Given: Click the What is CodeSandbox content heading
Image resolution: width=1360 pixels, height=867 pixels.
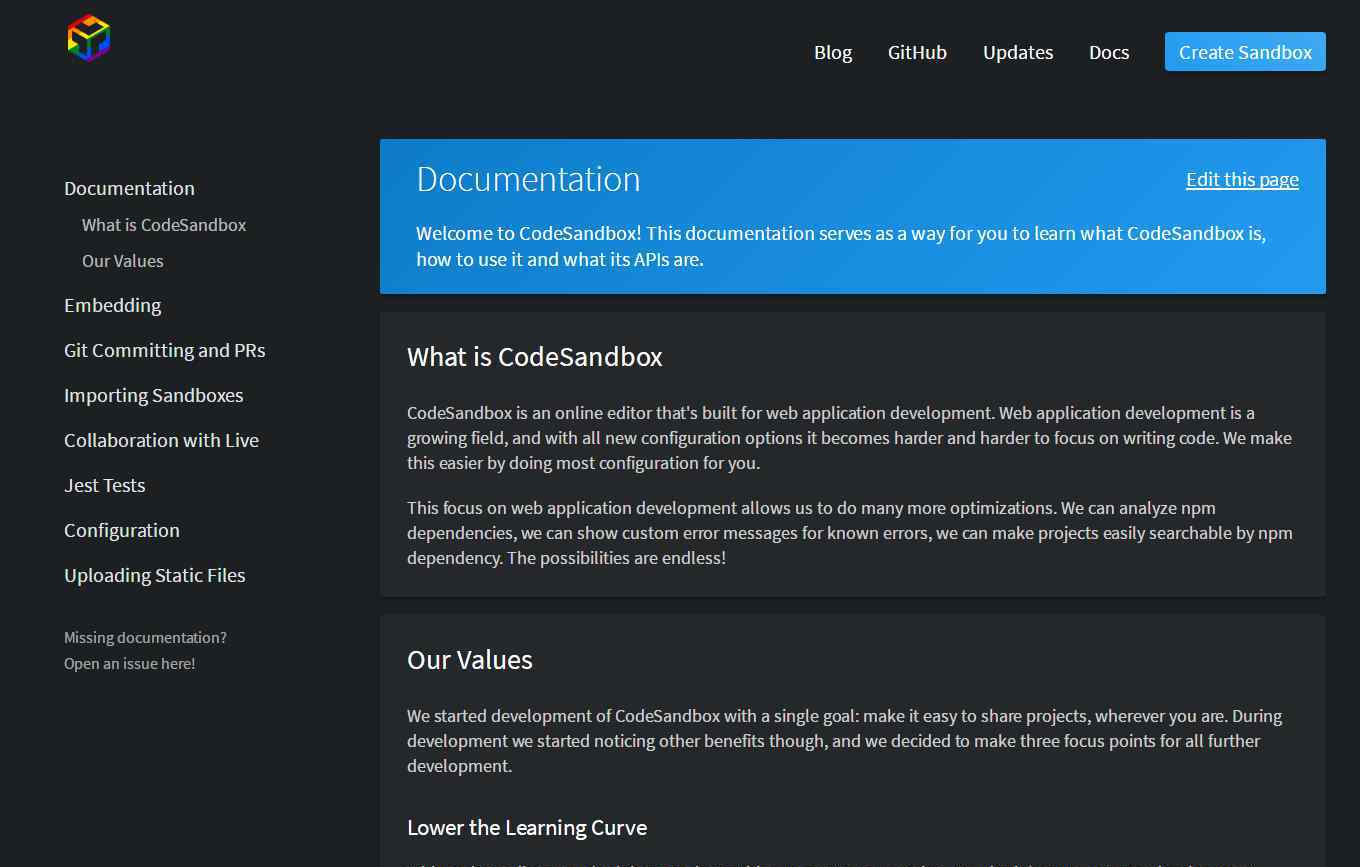Looking at the screenshot, I should [x=535, y=357].
